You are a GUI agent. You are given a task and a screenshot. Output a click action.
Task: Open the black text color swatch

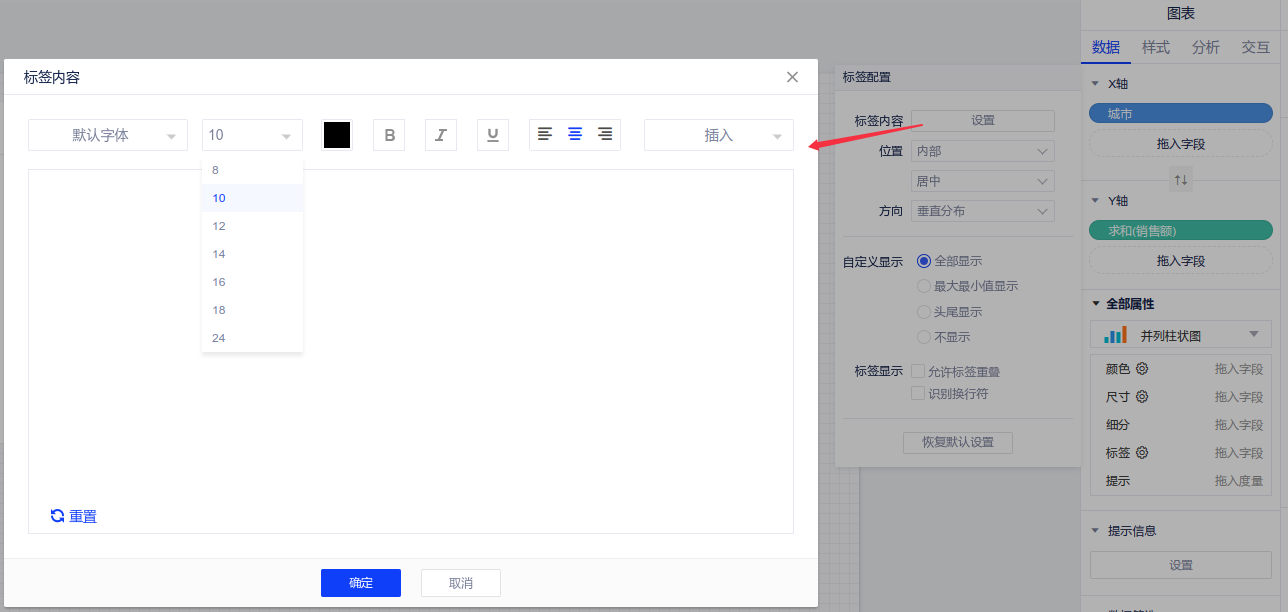tap(337, 135)
